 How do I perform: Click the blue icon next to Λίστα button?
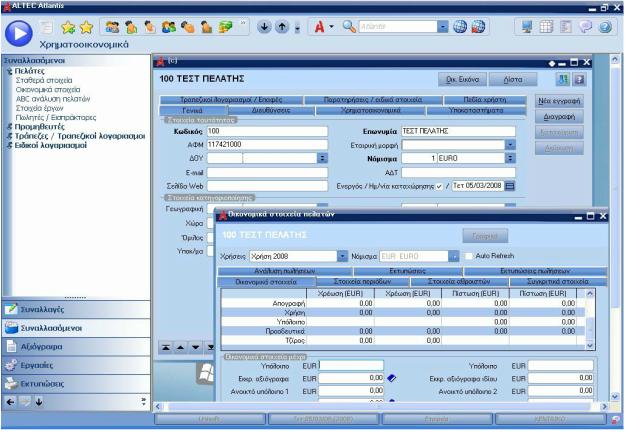click(562, 79)
